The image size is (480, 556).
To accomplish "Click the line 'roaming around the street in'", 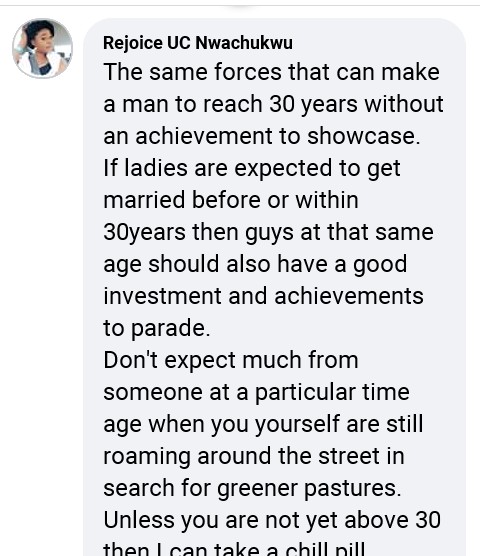I will point(254,456).
